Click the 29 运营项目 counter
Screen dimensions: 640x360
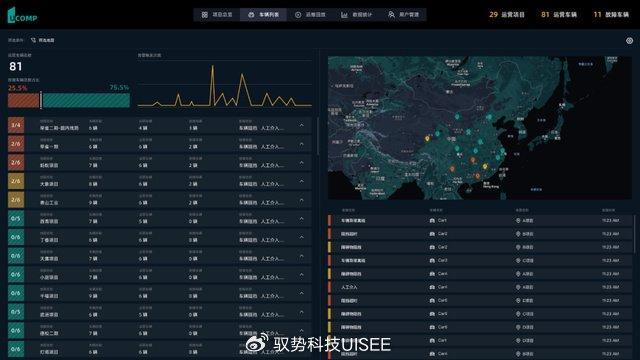click(x=507, y=15)
